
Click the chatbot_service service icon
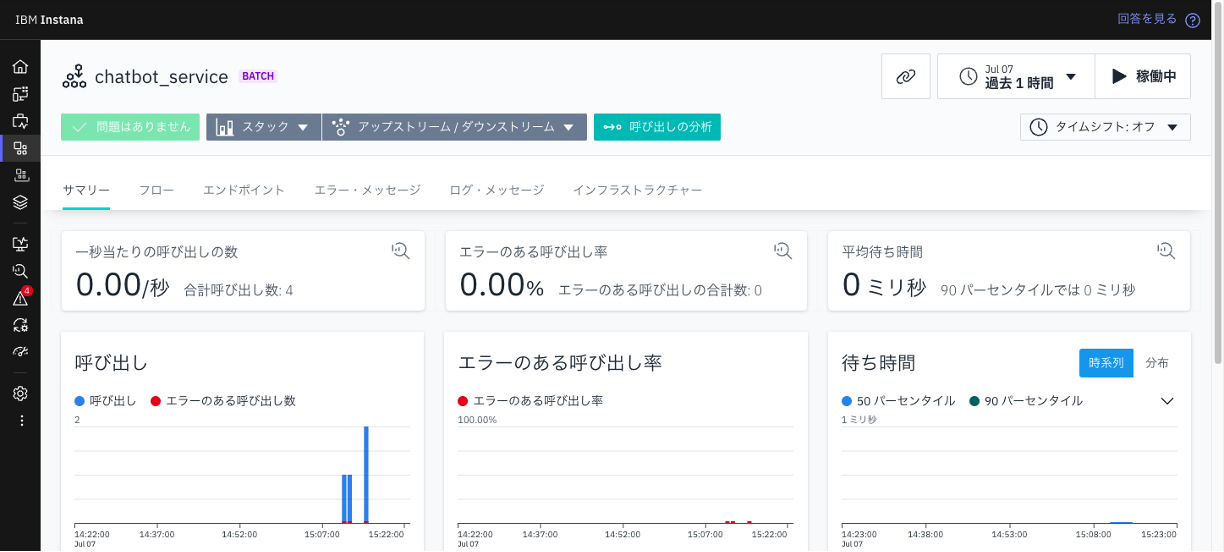(x=74, y=77)
